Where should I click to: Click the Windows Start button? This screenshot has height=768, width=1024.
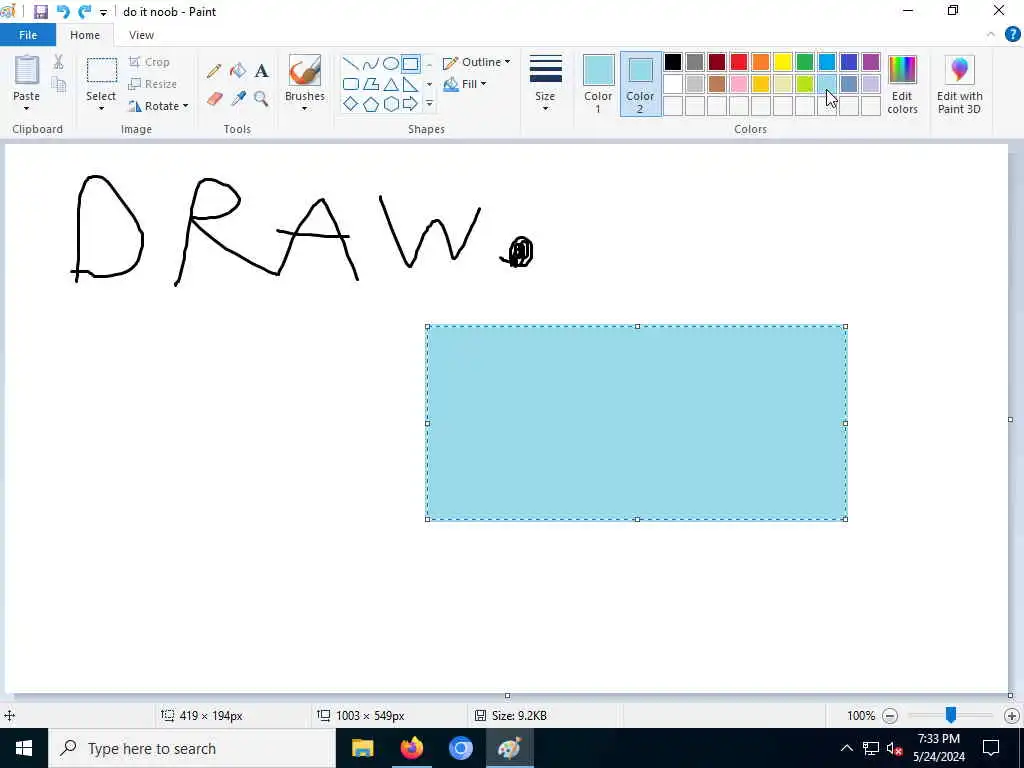24,748
